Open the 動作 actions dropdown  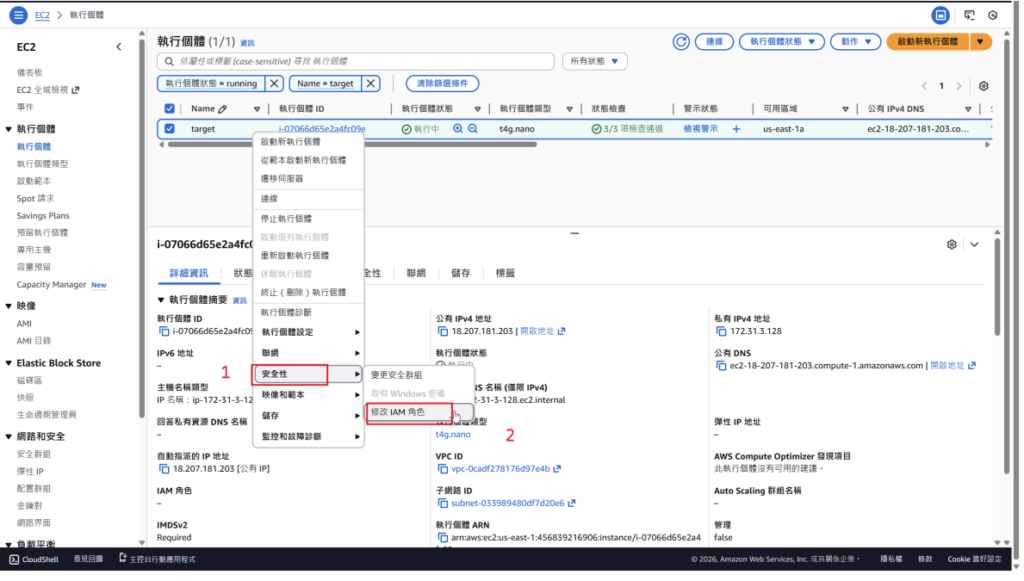click(856, 42)
